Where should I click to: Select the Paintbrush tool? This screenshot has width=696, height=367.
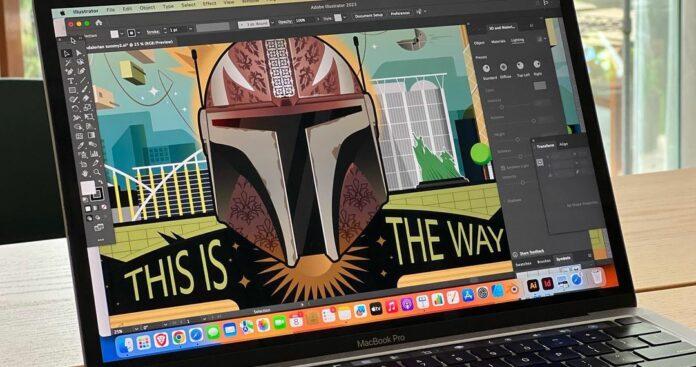[x=85, y=89]
